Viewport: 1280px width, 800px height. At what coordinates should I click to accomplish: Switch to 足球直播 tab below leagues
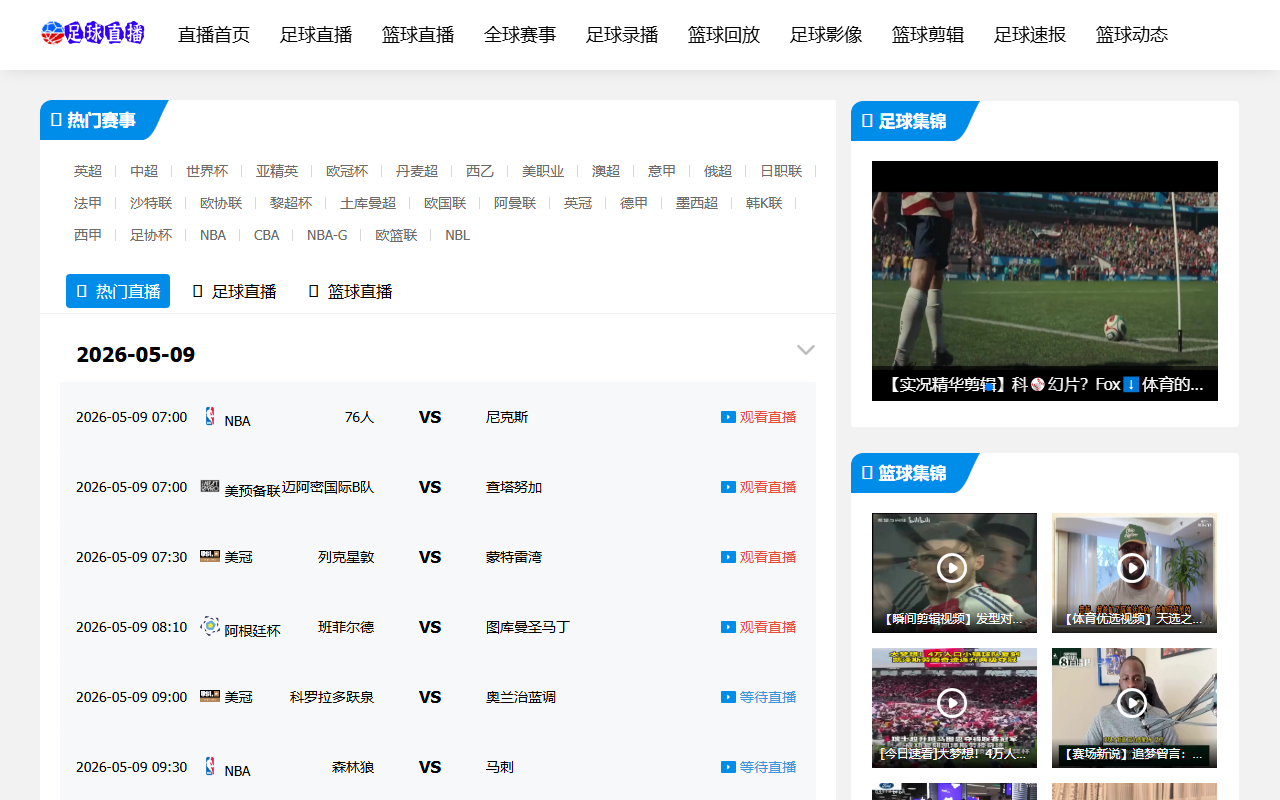coord(234,291)
